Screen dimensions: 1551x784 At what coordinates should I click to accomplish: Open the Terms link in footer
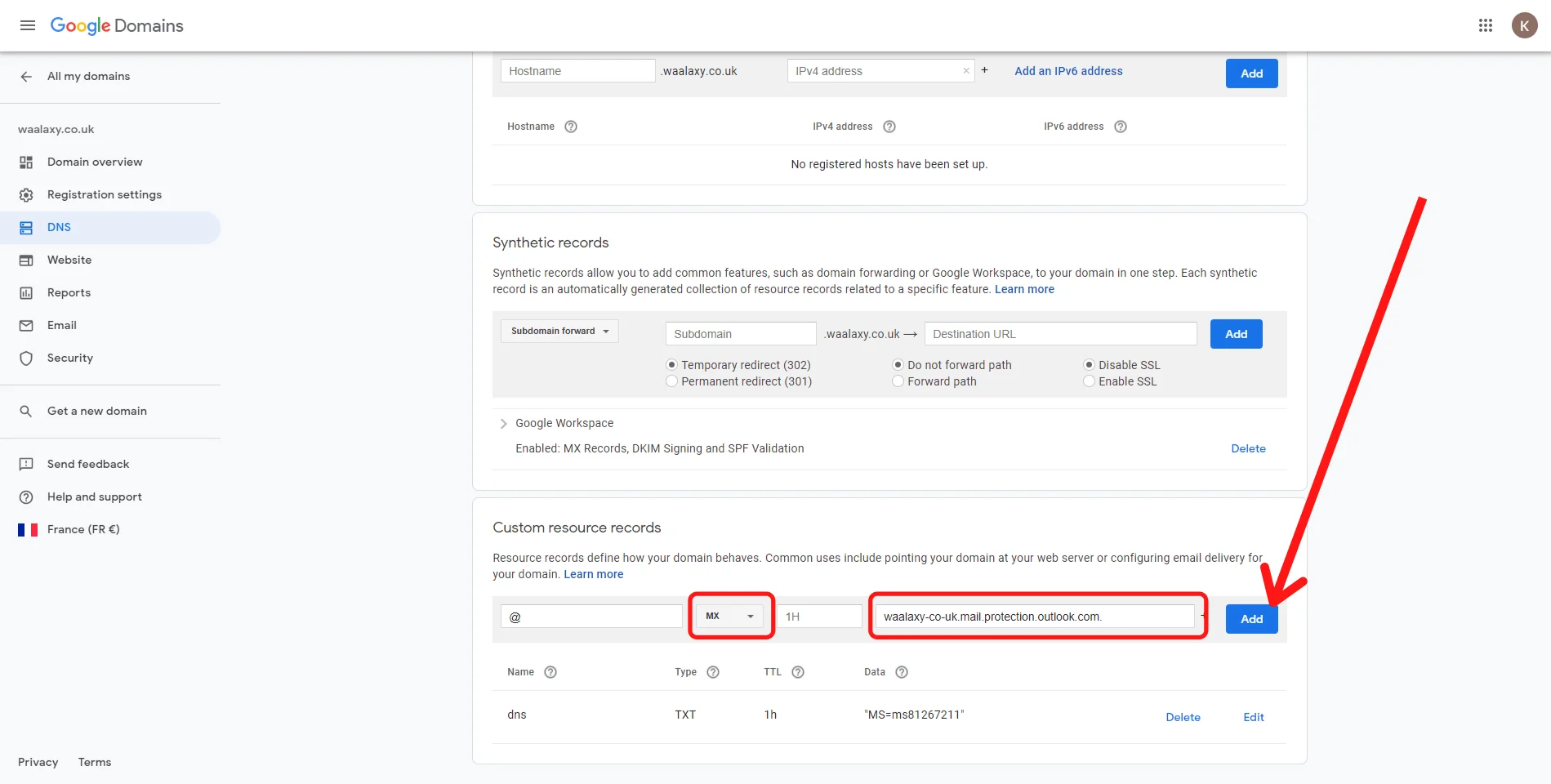pos(95,762)
